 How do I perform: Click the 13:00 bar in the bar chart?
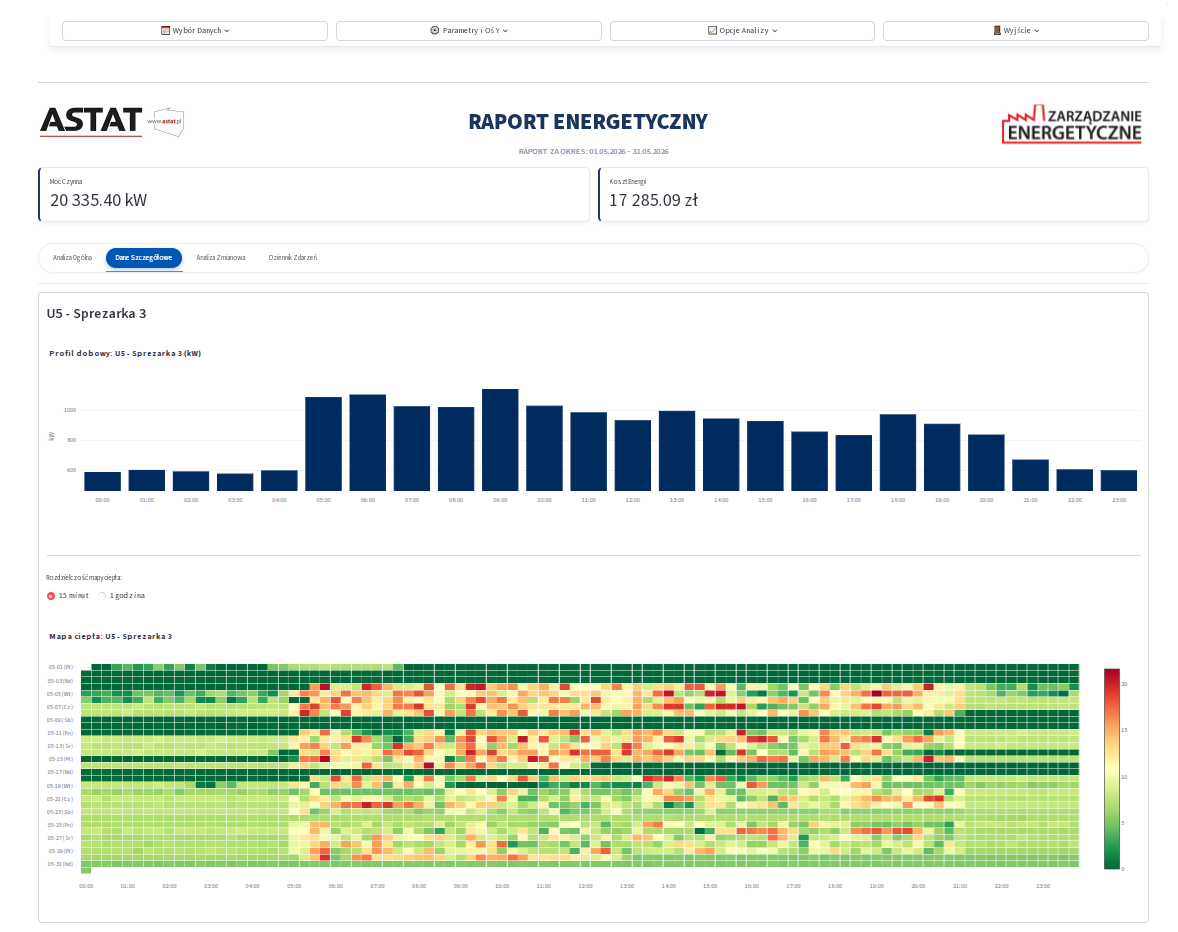pyautogui.click(x=677, y=451)
